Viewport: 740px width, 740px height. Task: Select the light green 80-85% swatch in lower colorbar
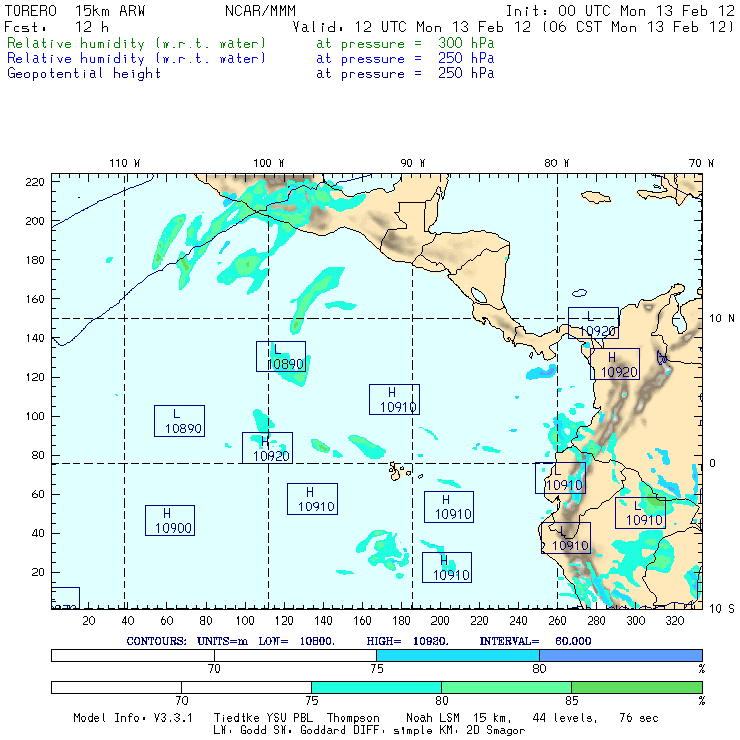pyautogui.click(x=506, y=688)
